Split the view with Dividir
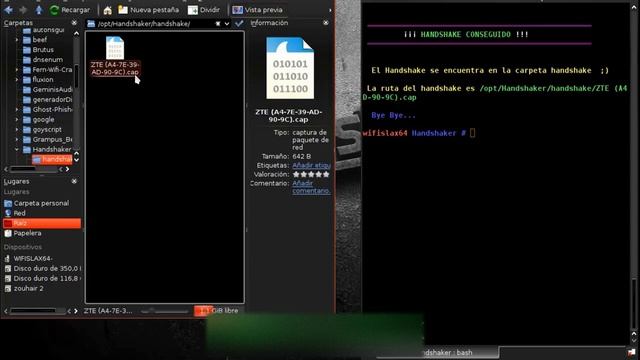 pyautogui.click(x=204, y=10)
